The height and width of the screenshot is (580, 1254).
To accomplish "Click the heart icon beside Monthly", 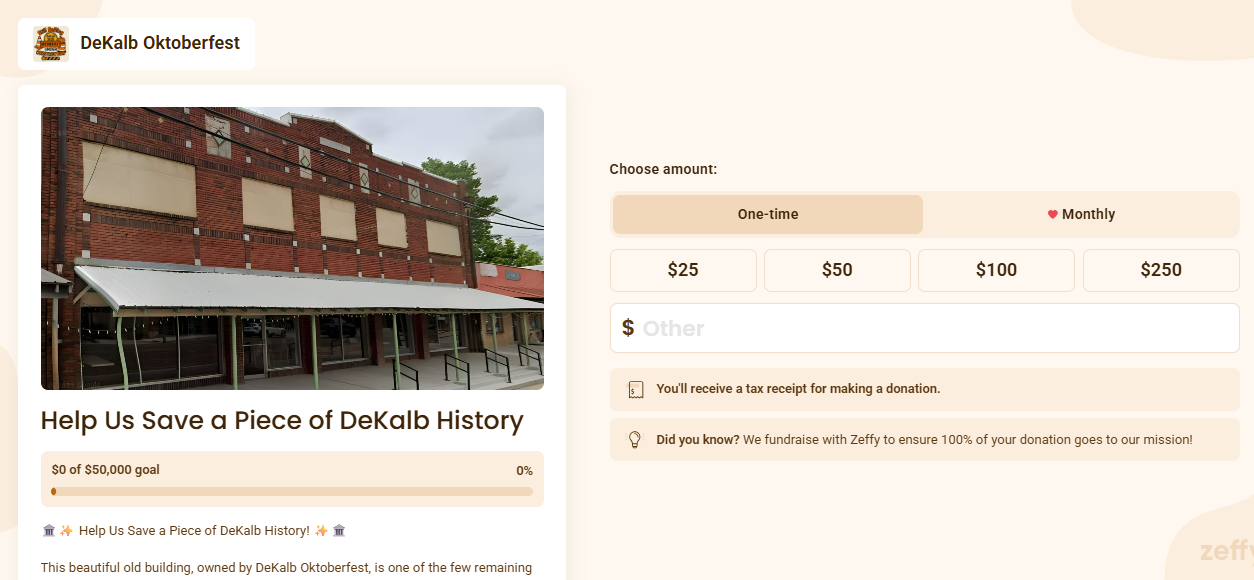I will pos(1052,214).
